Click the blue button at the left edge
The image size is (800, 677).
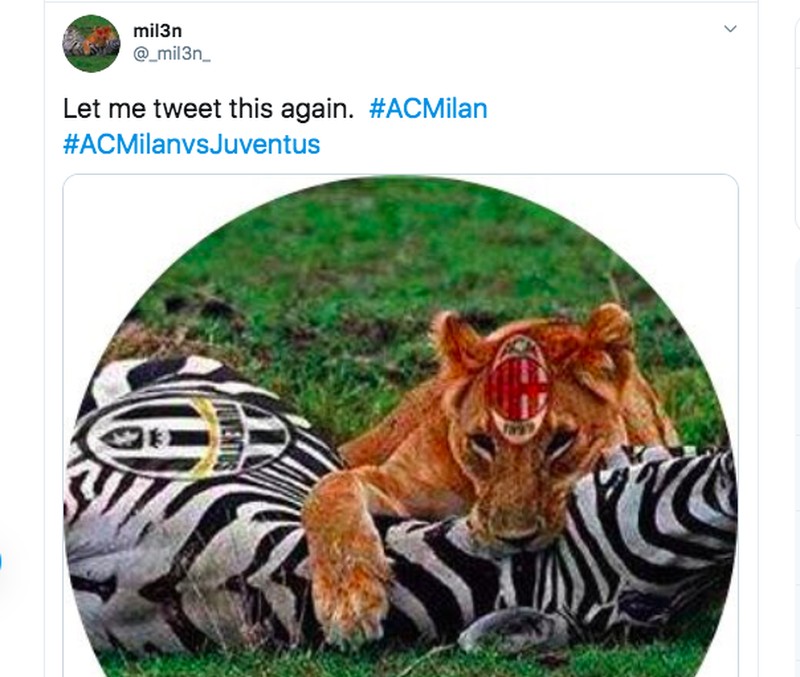point(1,558)
